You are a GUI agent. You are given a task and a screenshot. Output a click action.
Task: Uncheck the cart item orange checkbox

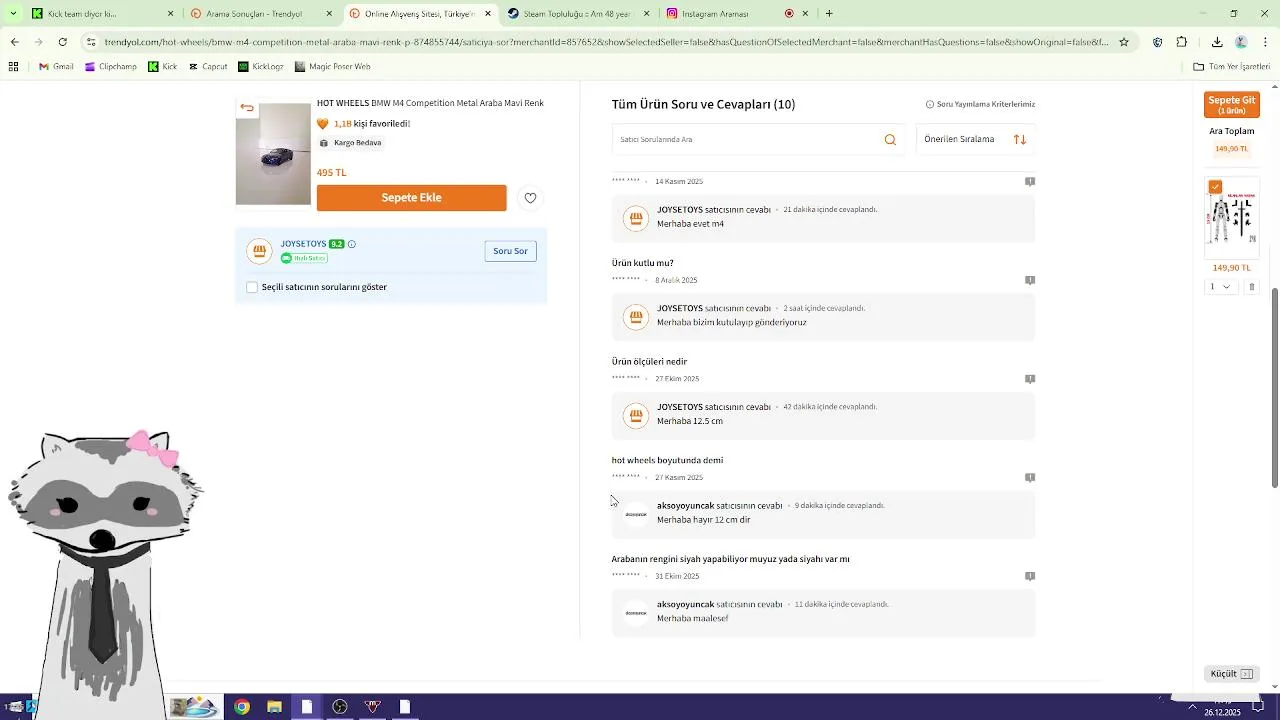point(1215,187)
